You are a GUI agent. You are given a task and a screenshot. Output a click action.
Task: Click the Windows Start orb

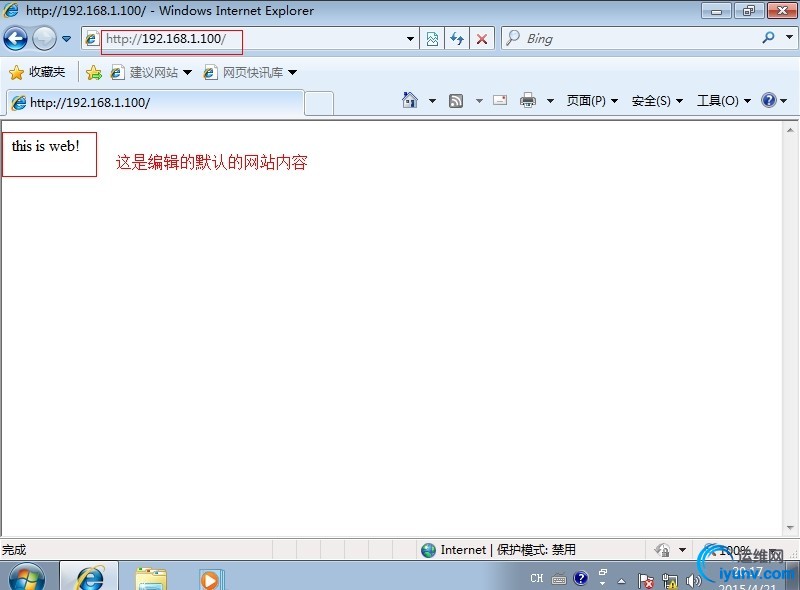coord(27,578)
